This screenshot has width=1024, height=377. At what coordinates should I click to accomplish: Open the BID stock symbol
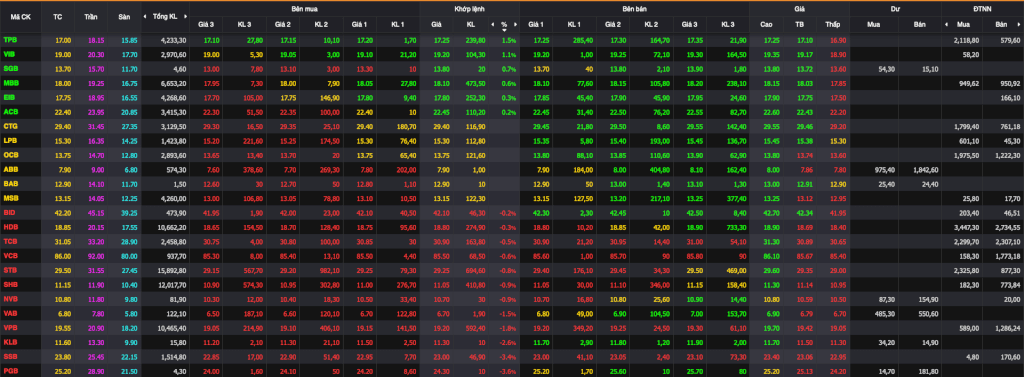(x=9, y=212)
